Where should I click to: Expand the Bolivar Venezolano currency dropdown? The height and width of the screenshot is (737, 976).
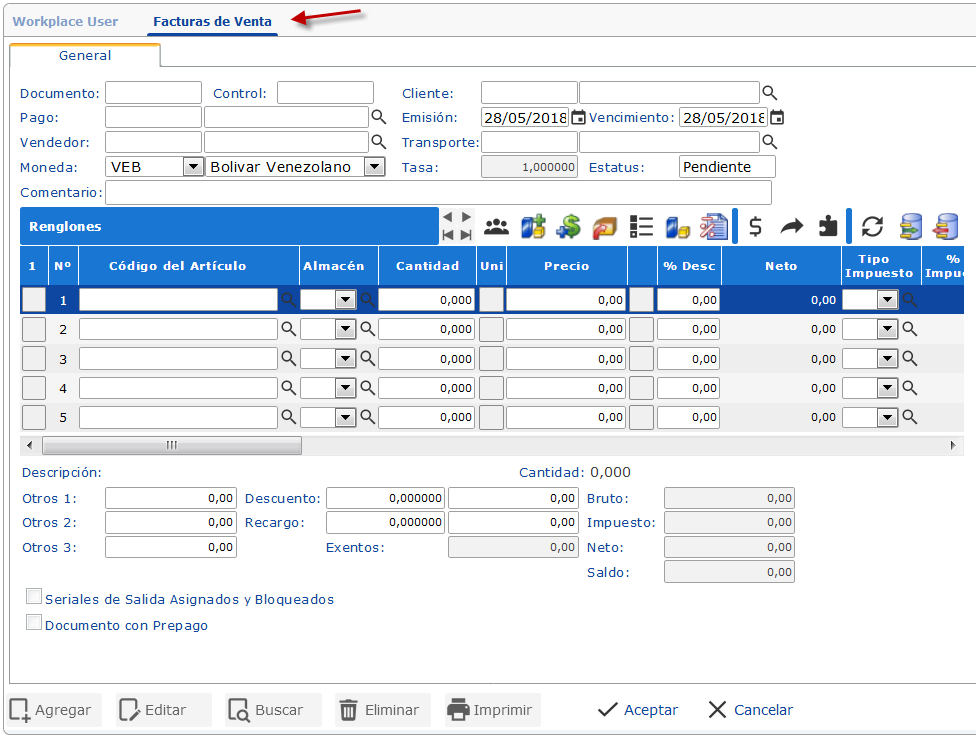pos(374,167)
